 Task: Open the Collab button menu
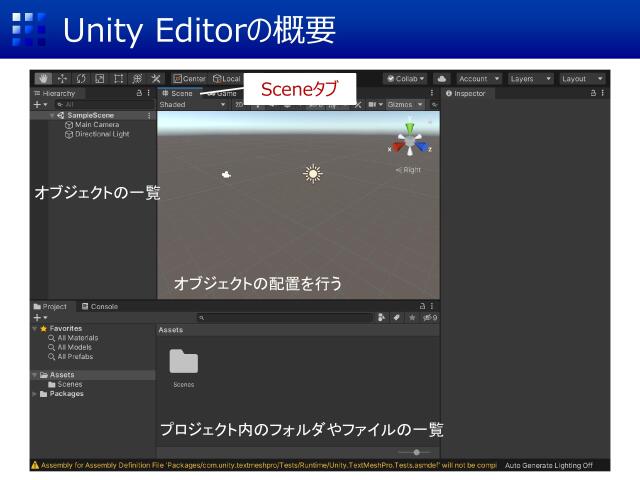pyautogui.click(x=405, y=78)
